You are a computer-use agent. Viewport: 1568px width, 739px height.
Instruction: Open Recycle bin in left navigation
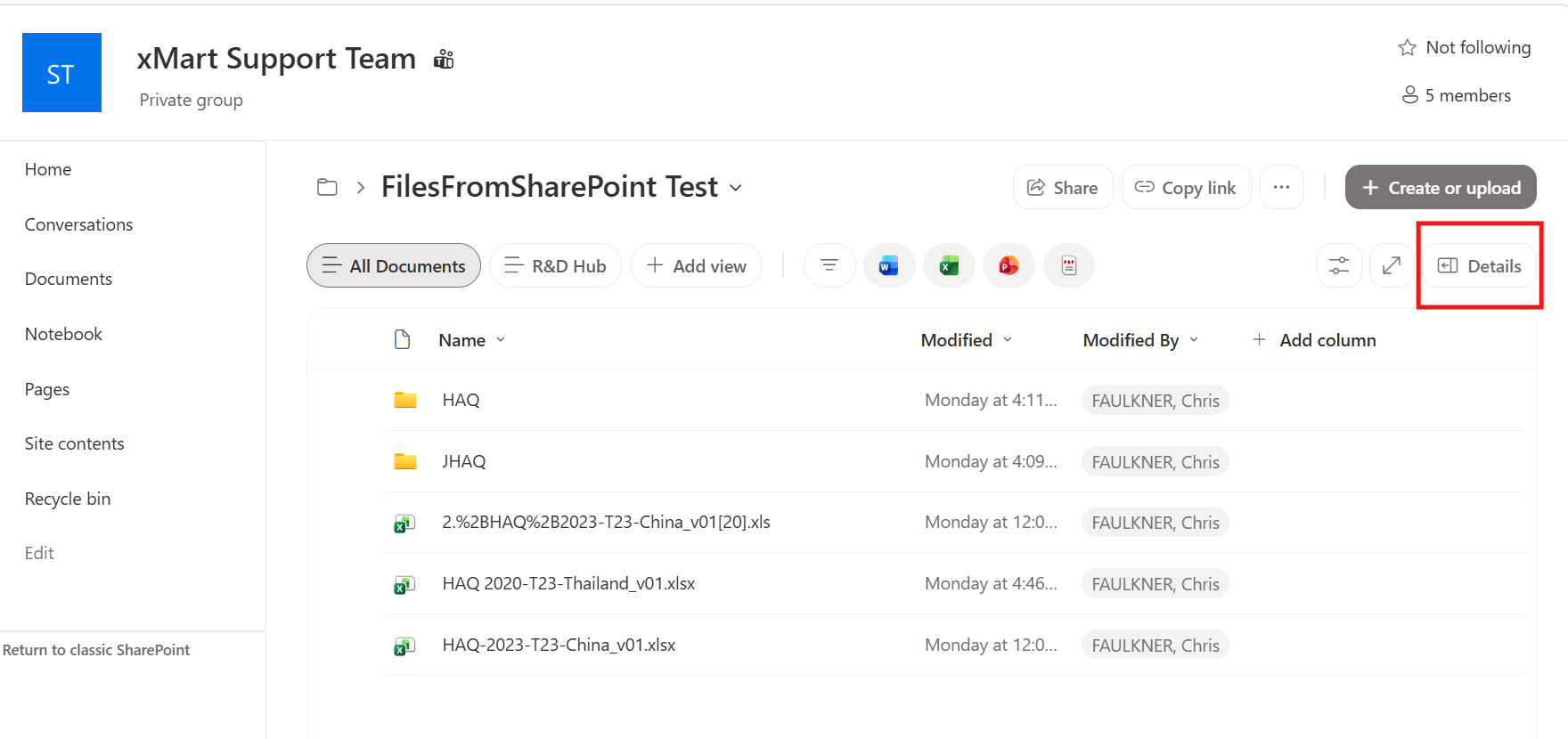(68, 499)
